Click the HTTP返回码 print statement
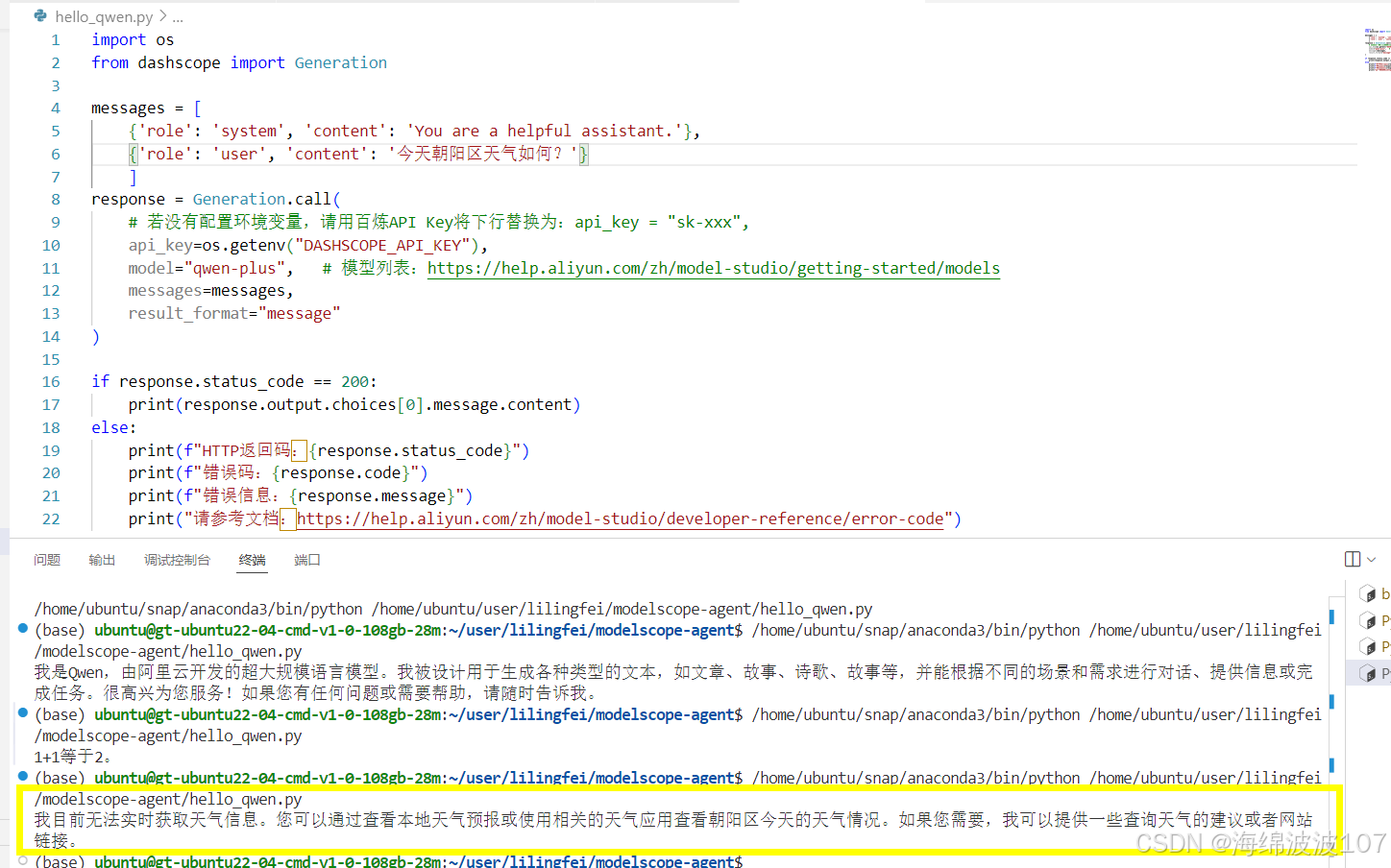1391x868 pixels. (329, 450)
